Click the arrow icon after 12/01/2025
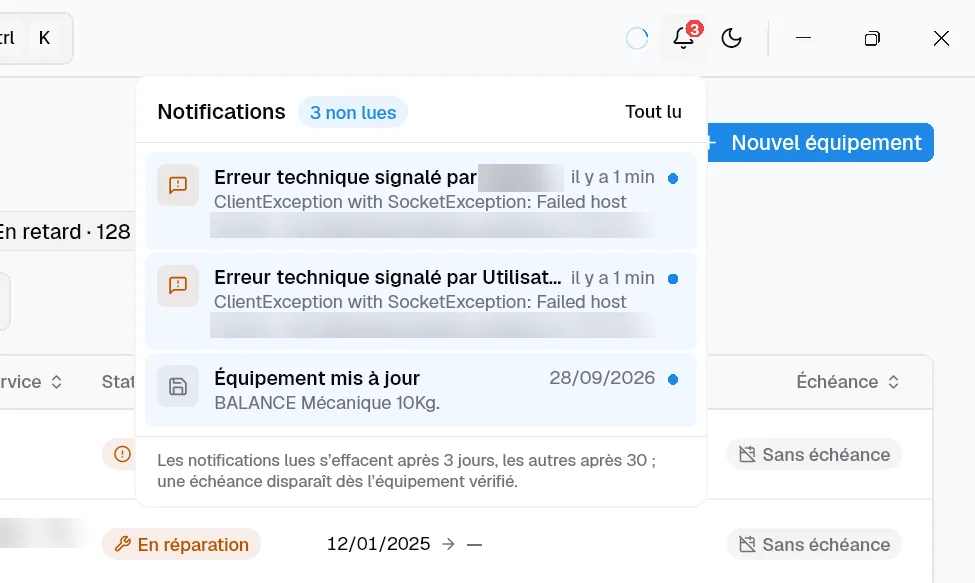This screenshot has width=975, height=583. click(448, 544)
